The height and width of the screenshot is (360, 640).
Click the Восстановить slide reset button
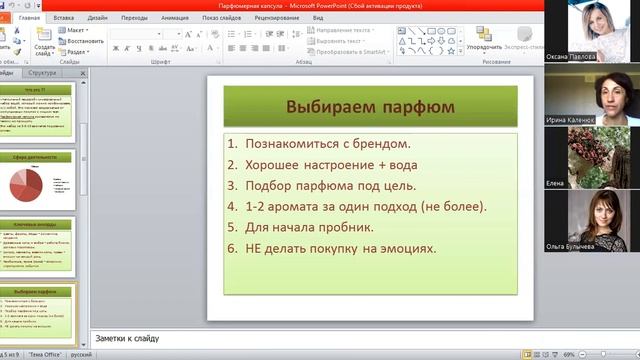click(x=81, y=41)
